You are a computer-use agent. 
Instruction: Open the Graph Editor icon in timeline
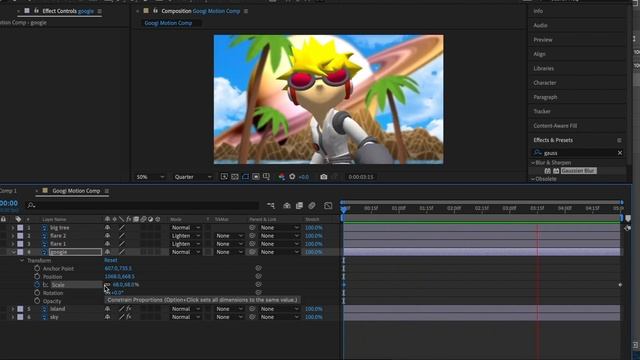tap(328, 206)
